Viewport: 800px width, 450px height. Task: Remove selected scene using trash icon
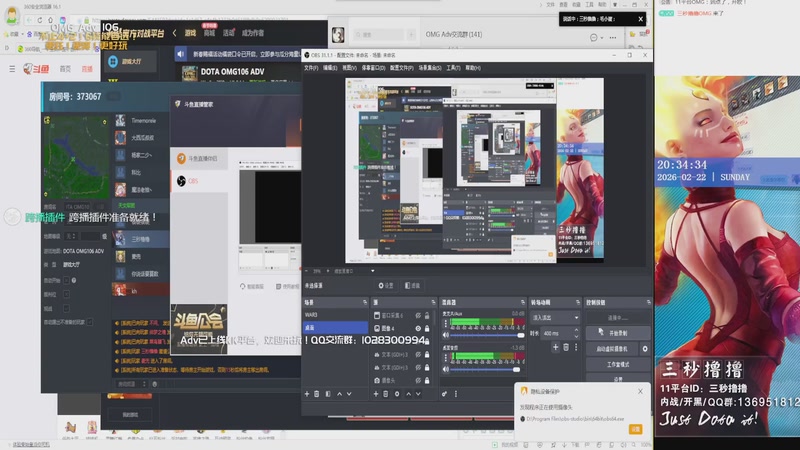[316, 394]
